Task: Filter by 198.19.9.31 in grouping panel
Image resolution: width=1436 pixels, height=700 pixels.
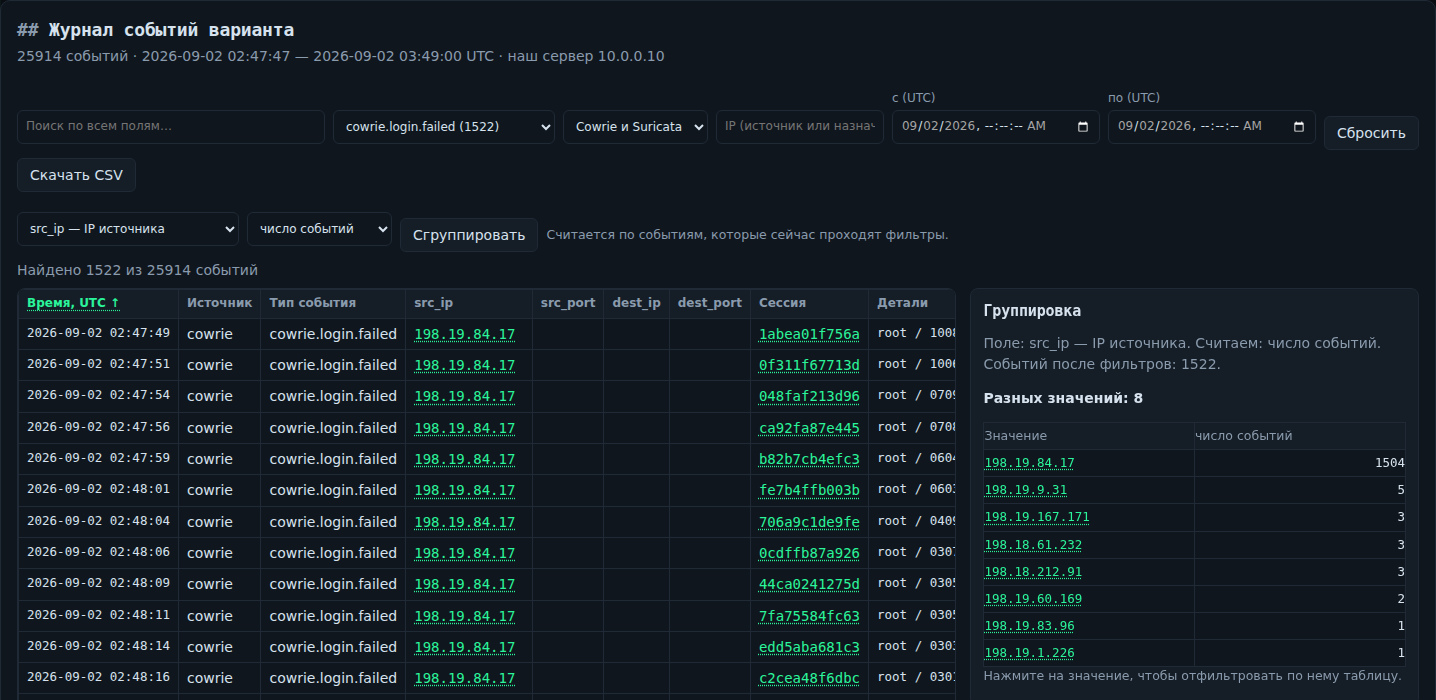Action: point(1026,490)
